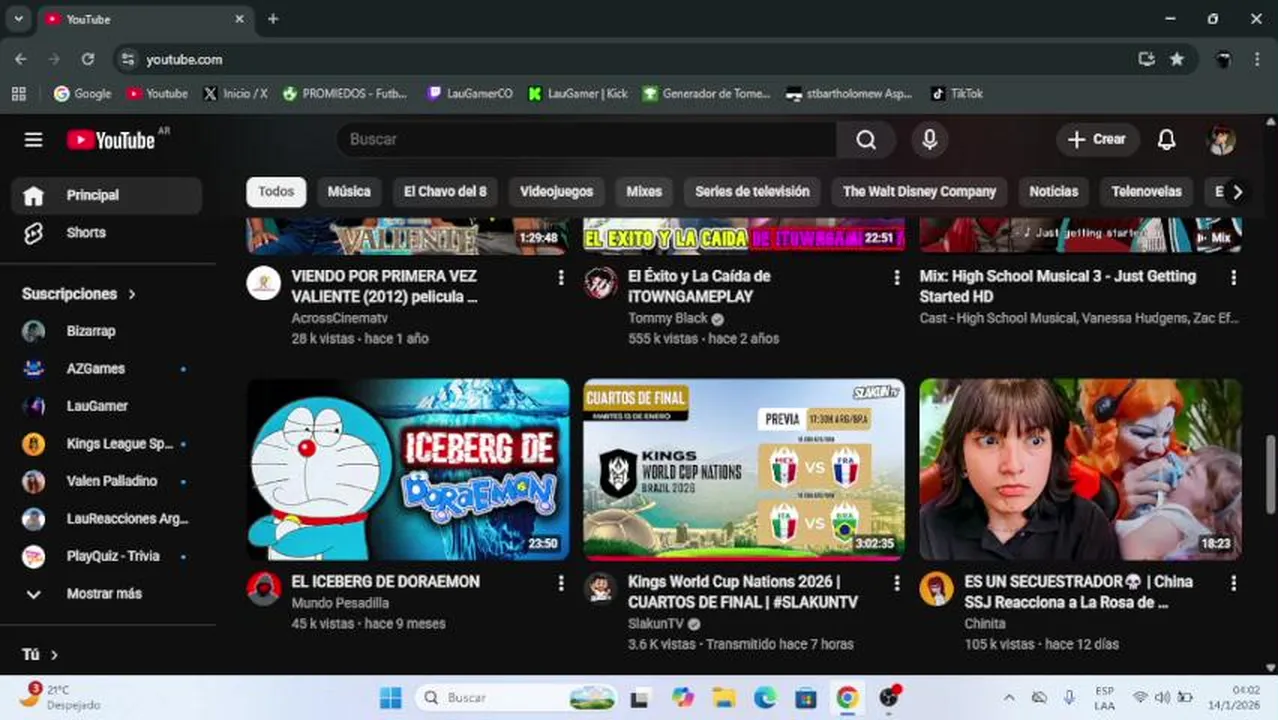Viewport: 1278px width, 720px height.
Task: Open Chrome three-dot menu
Action: (x=1257, y=59)
